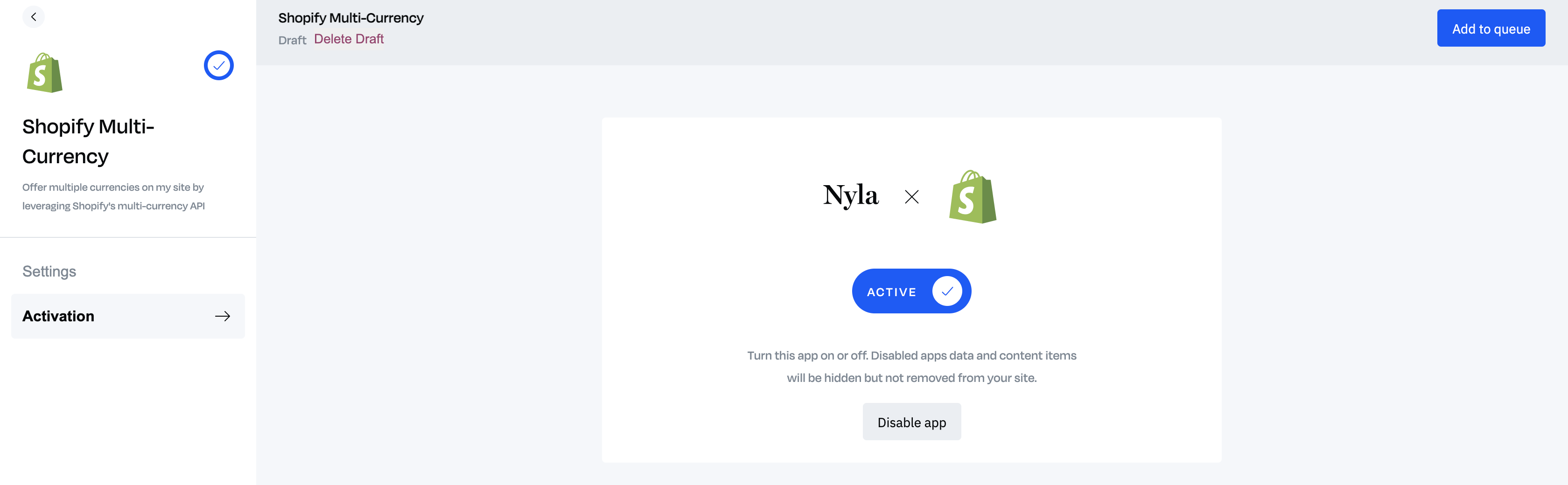Select the Settings section heading
The width and height of the screenshot is (1568, 485).
49,271
